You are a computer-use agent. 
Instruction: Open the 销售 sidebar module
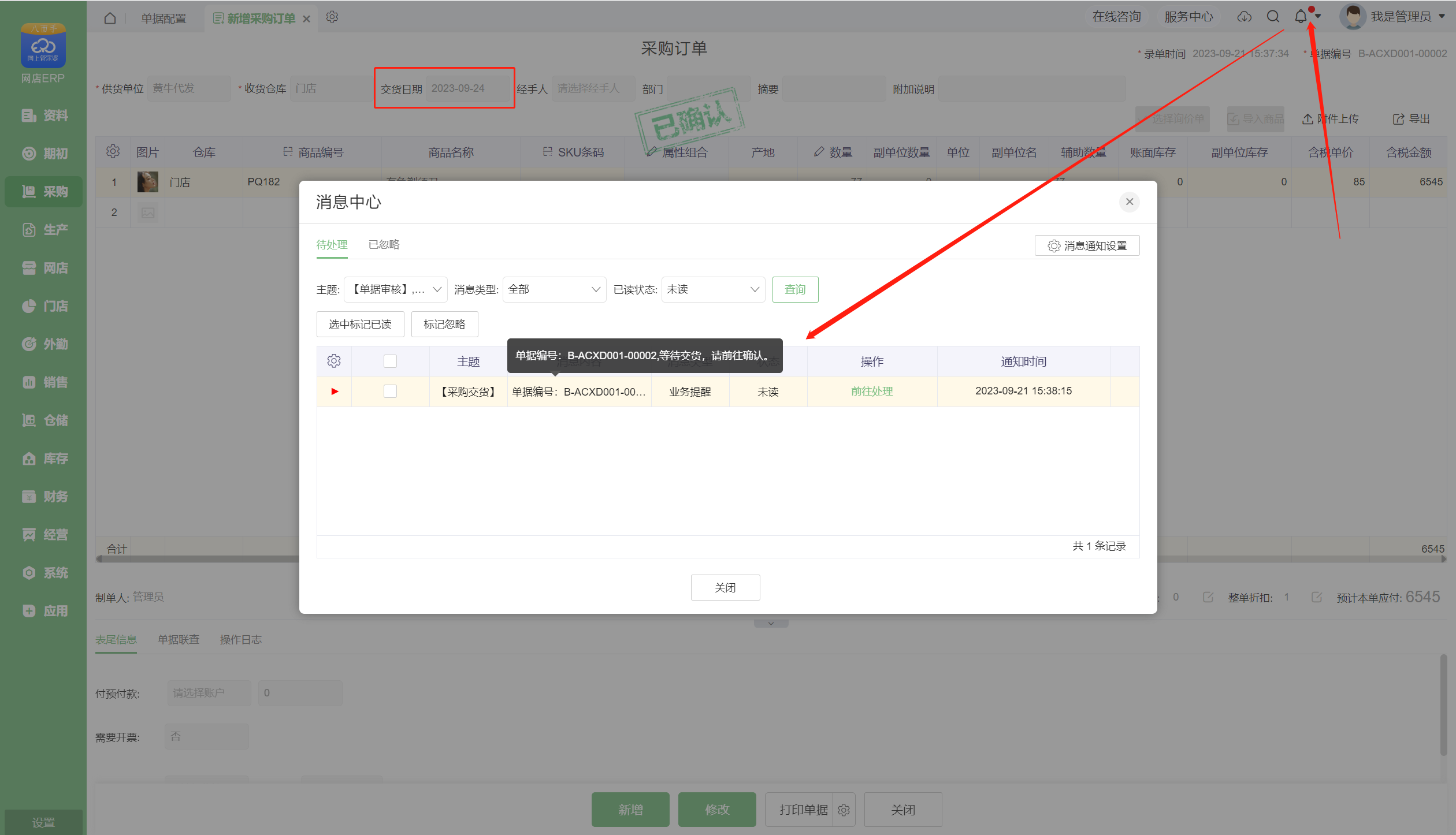(44, 382)
